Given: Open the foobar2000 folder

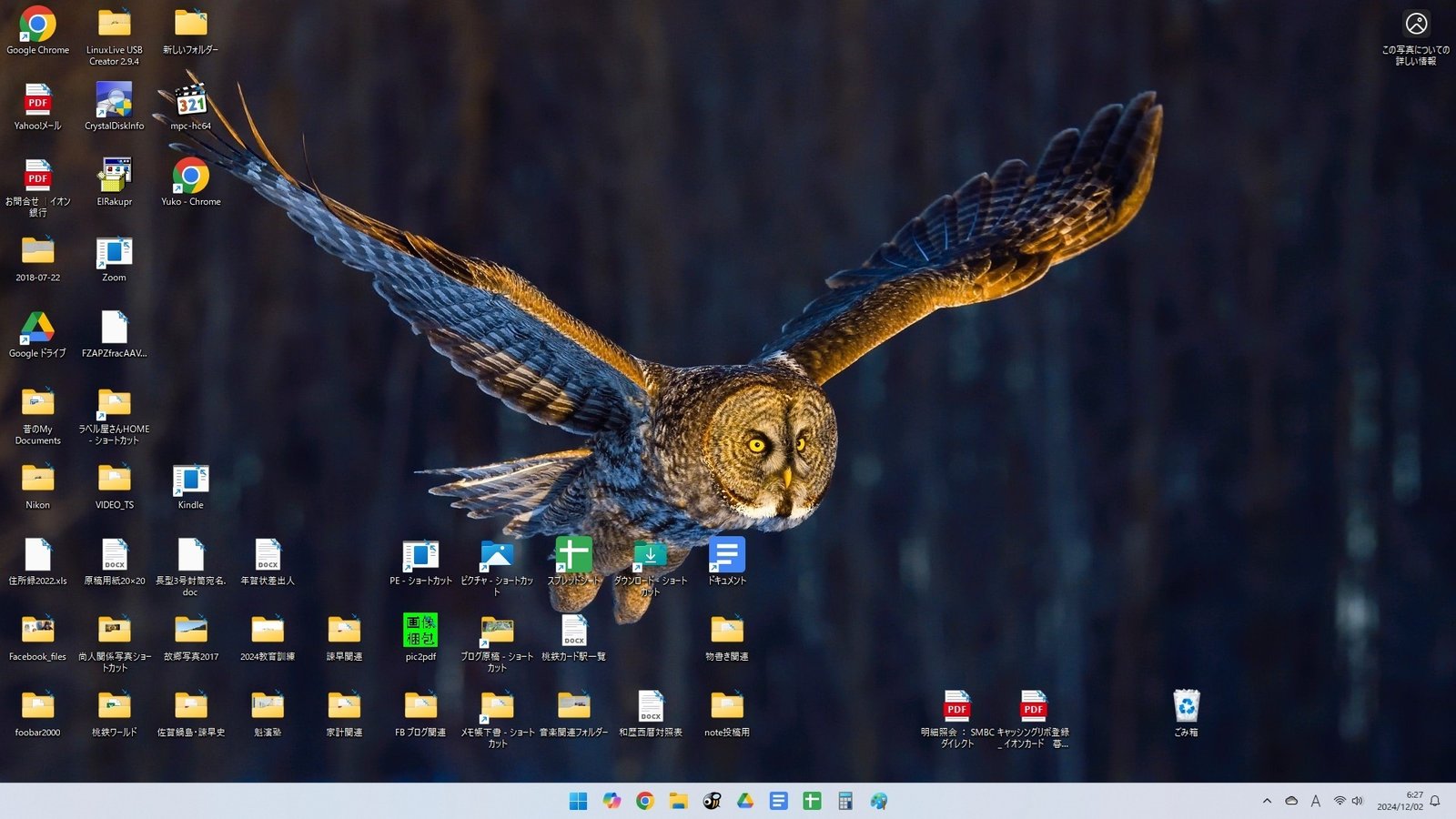Looking at the screenshot, I should [37, 713].
